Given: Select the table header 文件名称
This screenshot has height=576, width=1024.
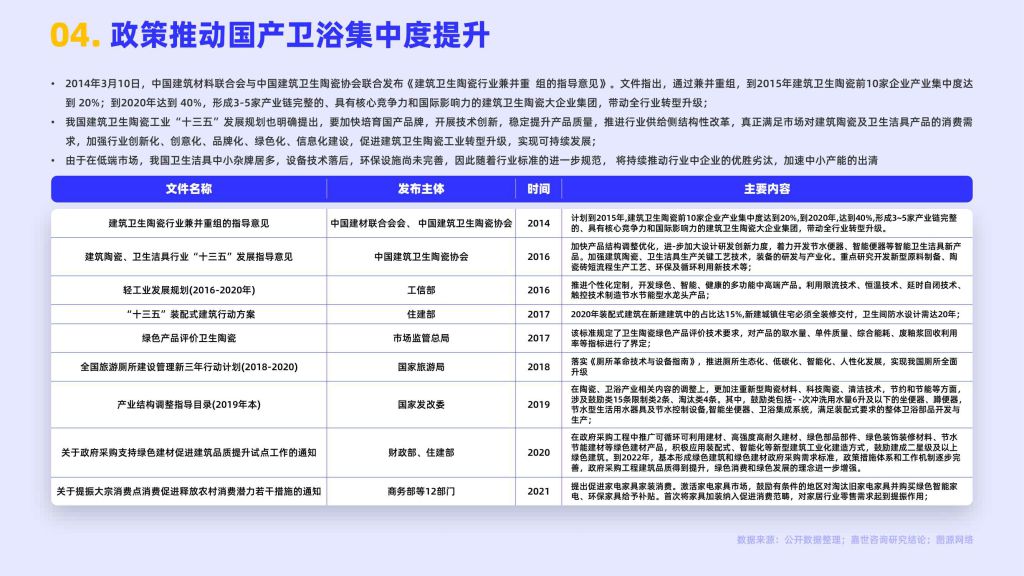Looking at the screenshot, I should 189,189.
